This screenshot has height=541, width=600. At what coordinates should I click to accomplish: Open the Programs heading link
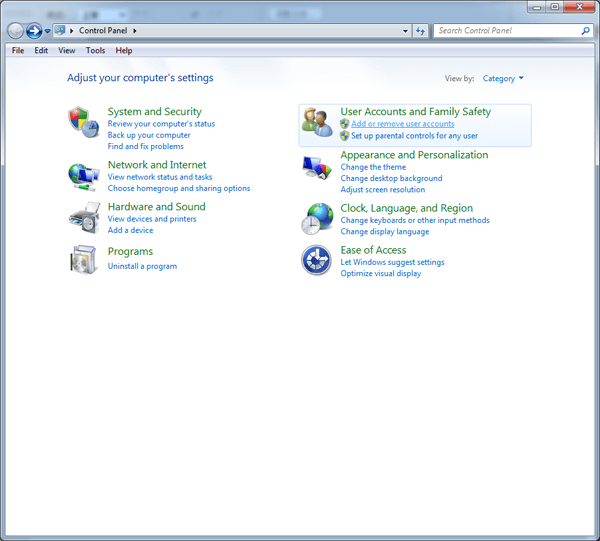pos(130,251)
